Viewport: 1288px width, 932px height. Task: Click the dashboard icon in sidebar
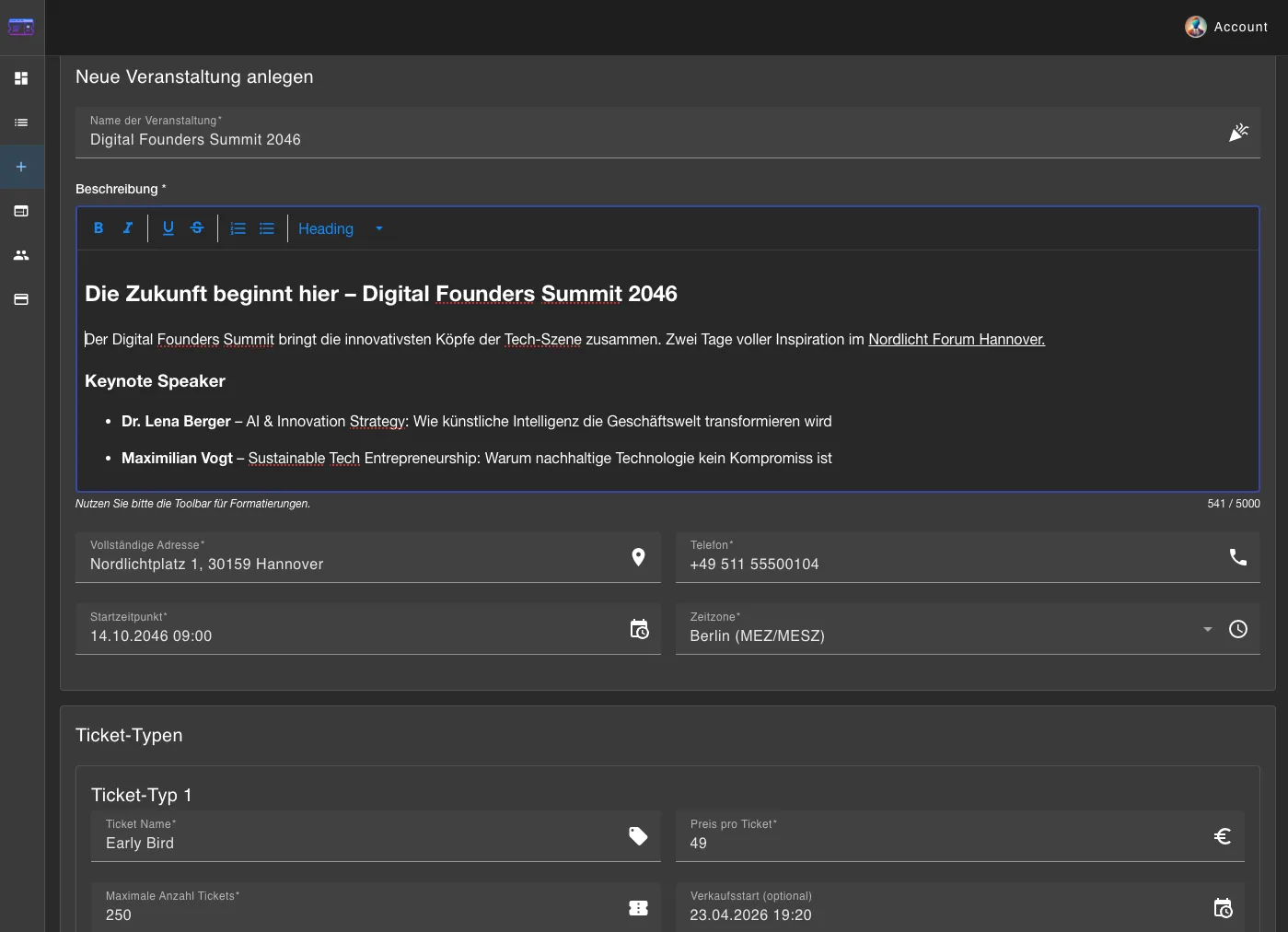pyautogui.click(x=21, y=78)
